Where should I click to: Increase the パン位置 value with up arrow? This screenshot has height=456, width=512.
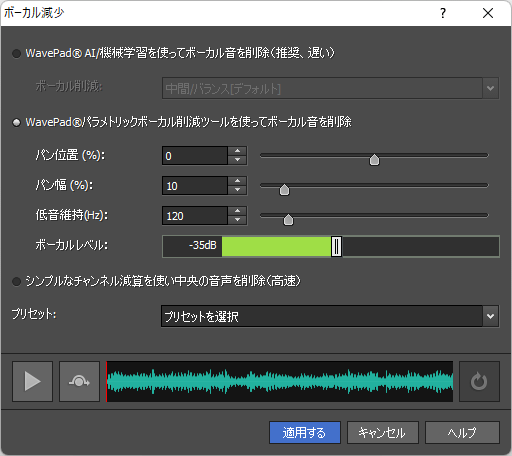pyautogui.click(x=237, y=151)
